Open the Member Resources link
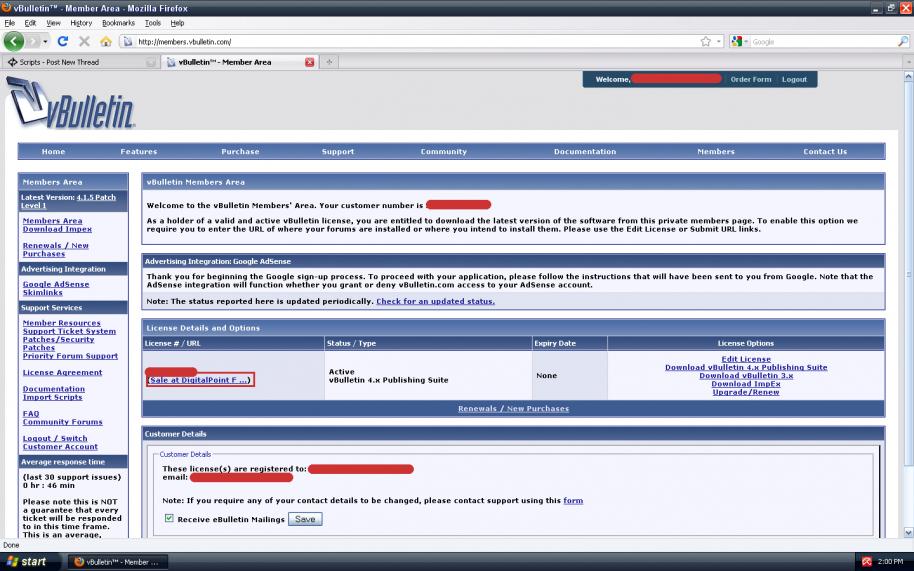The height and width of the screenshot is (571, 914). pos(61,323)
